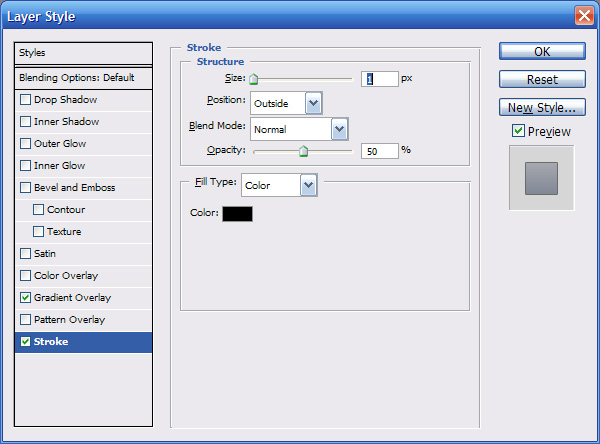The width and height of the screenshot is (600, 444).
Task: Select the Gradient Overlay label row
Action: point(83,298)
